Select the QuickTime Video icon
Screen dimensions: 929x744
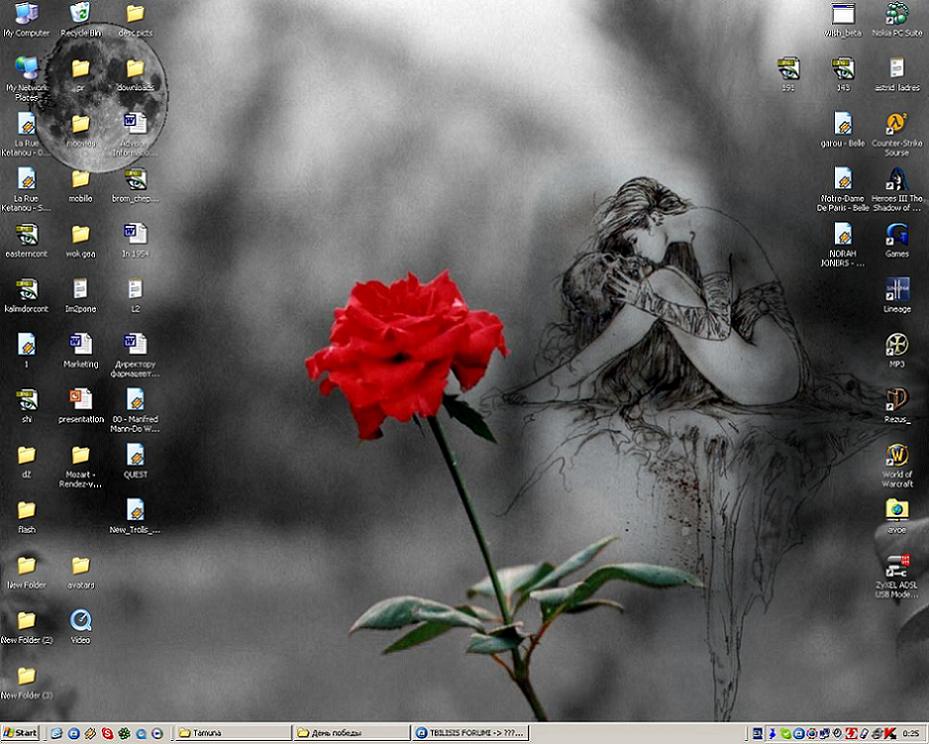pos(80,620)
